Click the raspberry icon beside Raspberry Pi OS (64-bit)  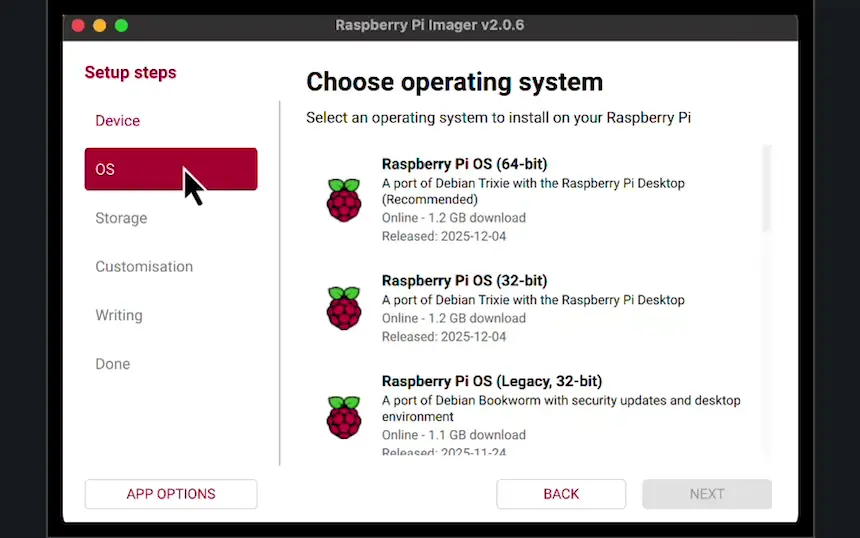coord(343,200)
